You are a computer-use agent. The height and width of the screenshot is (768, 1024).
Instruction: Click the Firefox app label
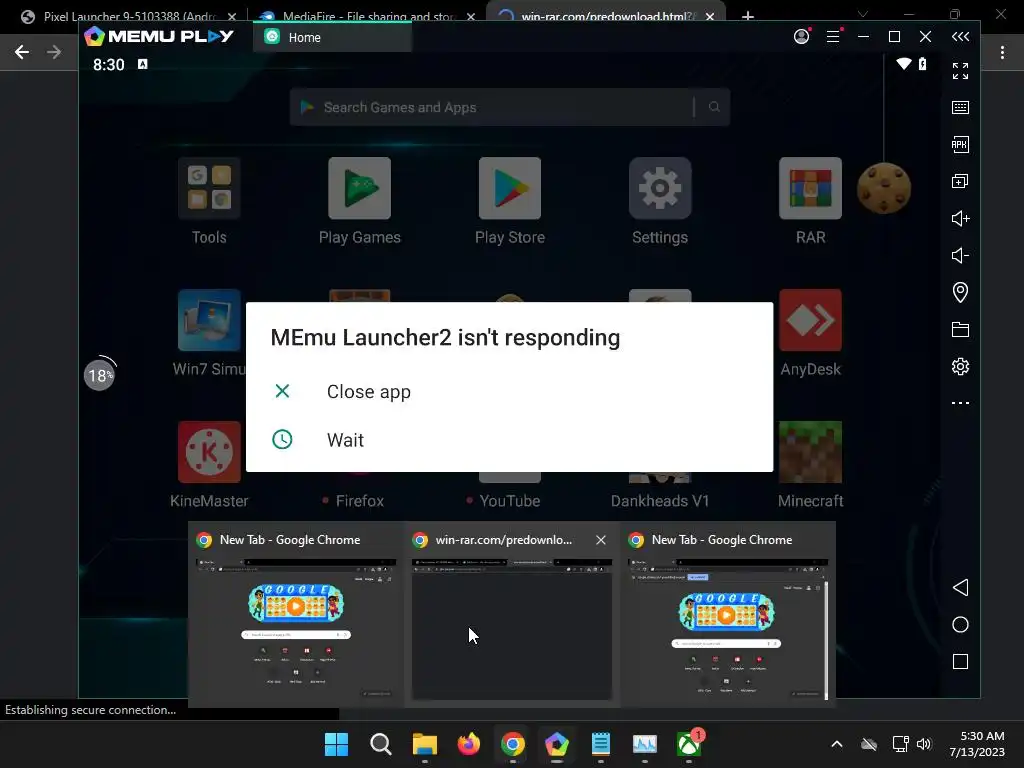coord(359,501)
